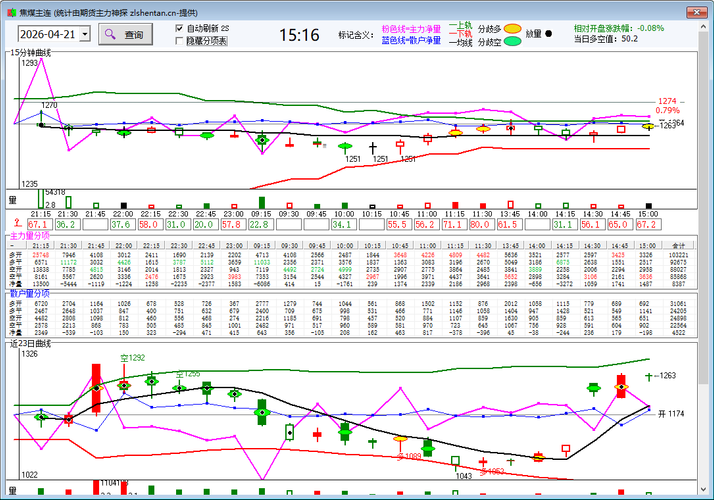The width and height of the screenshot is (714, 500).
Task: Click the green volume bar at 09:15
Action: point(262,203)
